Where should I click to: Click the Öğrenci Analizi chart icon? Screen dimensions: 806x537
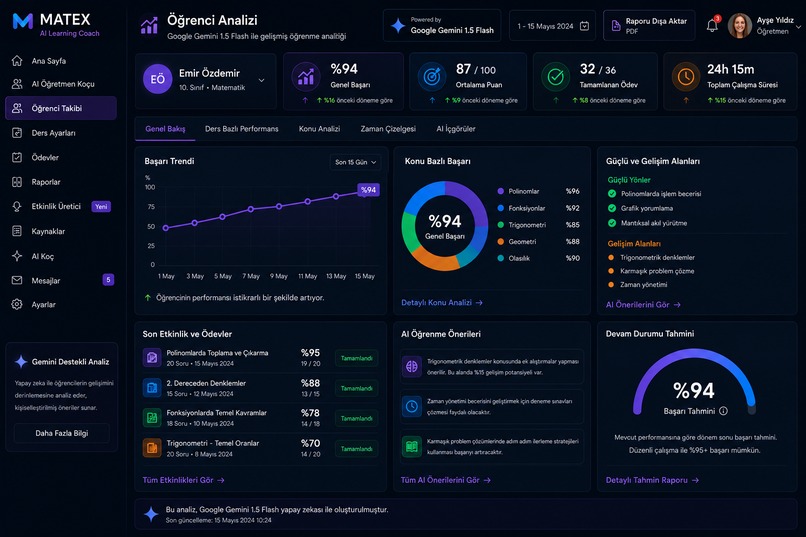coord(150,25)
